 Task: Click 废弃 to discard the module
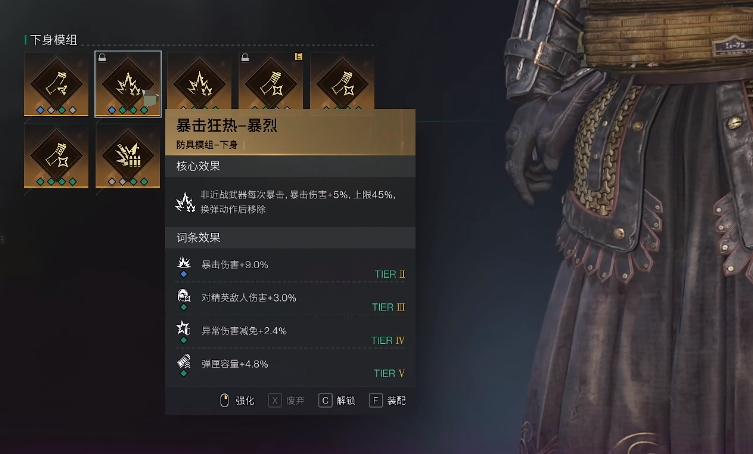point(287,400)
